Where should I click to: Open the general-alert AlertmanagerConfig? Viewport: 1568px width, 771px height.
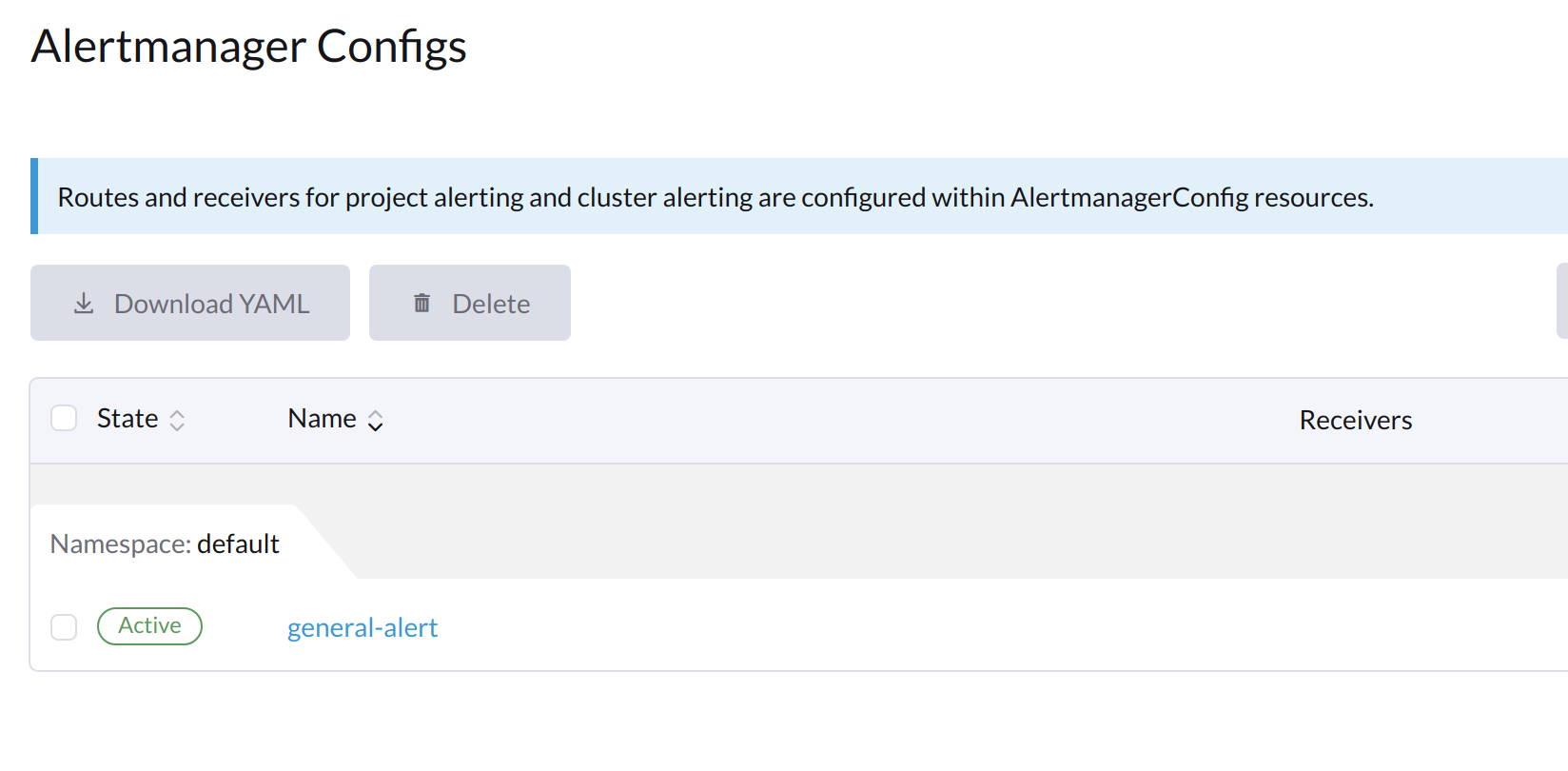363,627
